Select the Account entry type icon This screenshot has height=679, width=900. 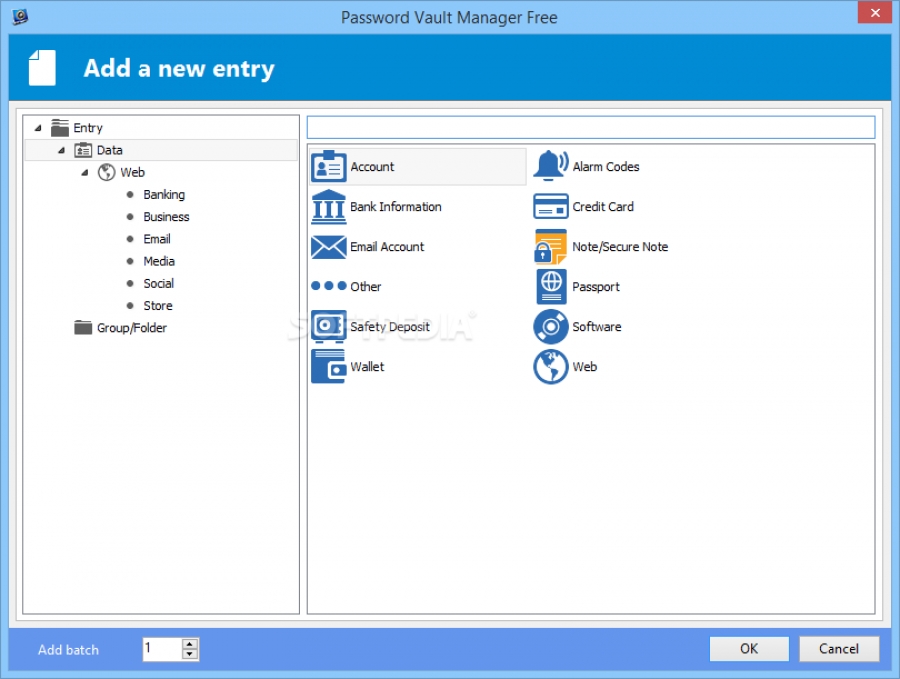click(x=328, y=166)
